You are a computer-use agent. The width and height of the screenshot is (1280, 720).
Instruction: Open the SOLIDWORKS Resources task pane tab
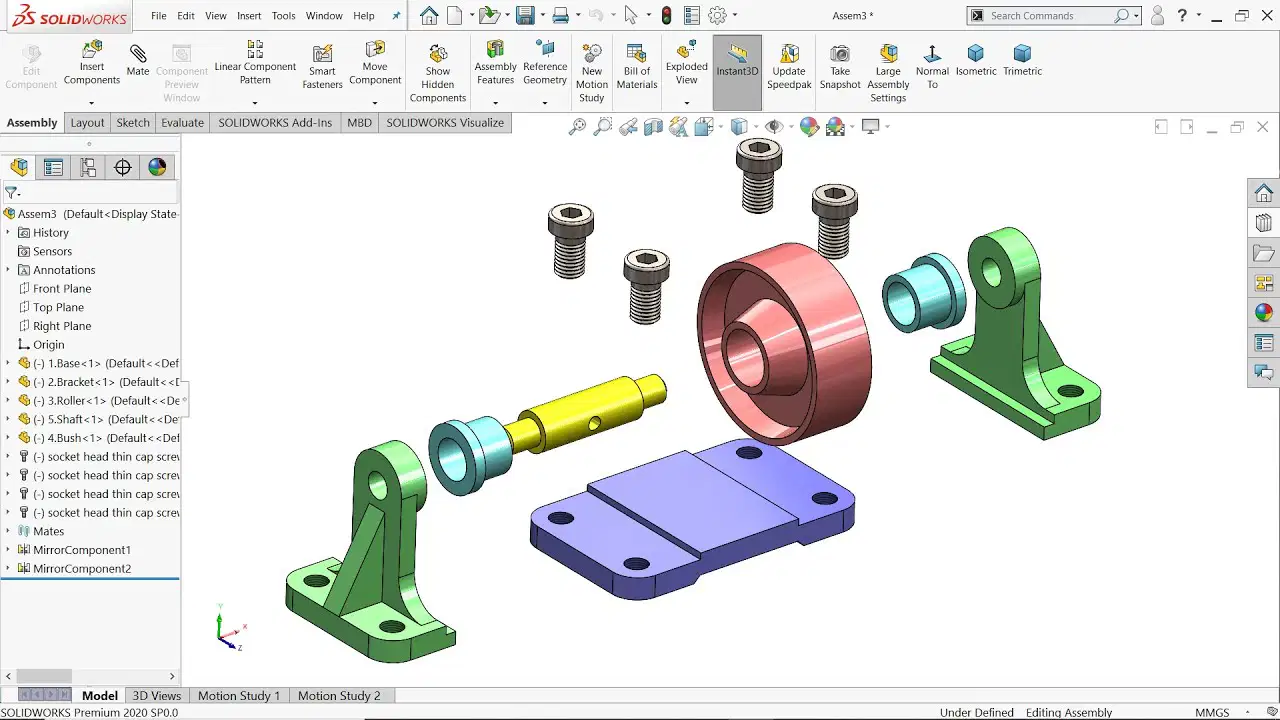point(1264,193)
